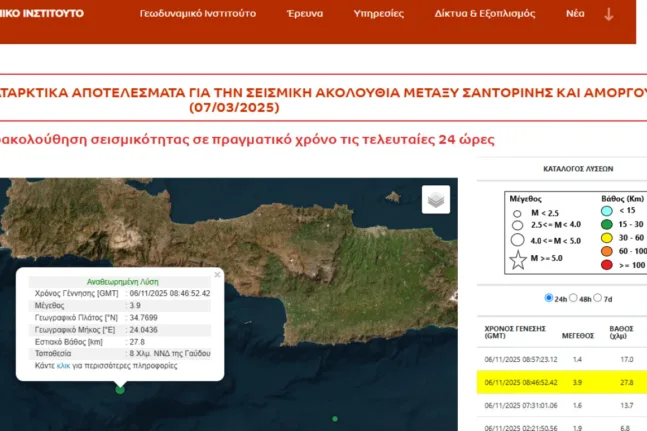Image resolution: width=647 pixels, height=431 pixels.
Task: Select the highlighted 3.9 magnitude earthquake row
Action: 560,381
